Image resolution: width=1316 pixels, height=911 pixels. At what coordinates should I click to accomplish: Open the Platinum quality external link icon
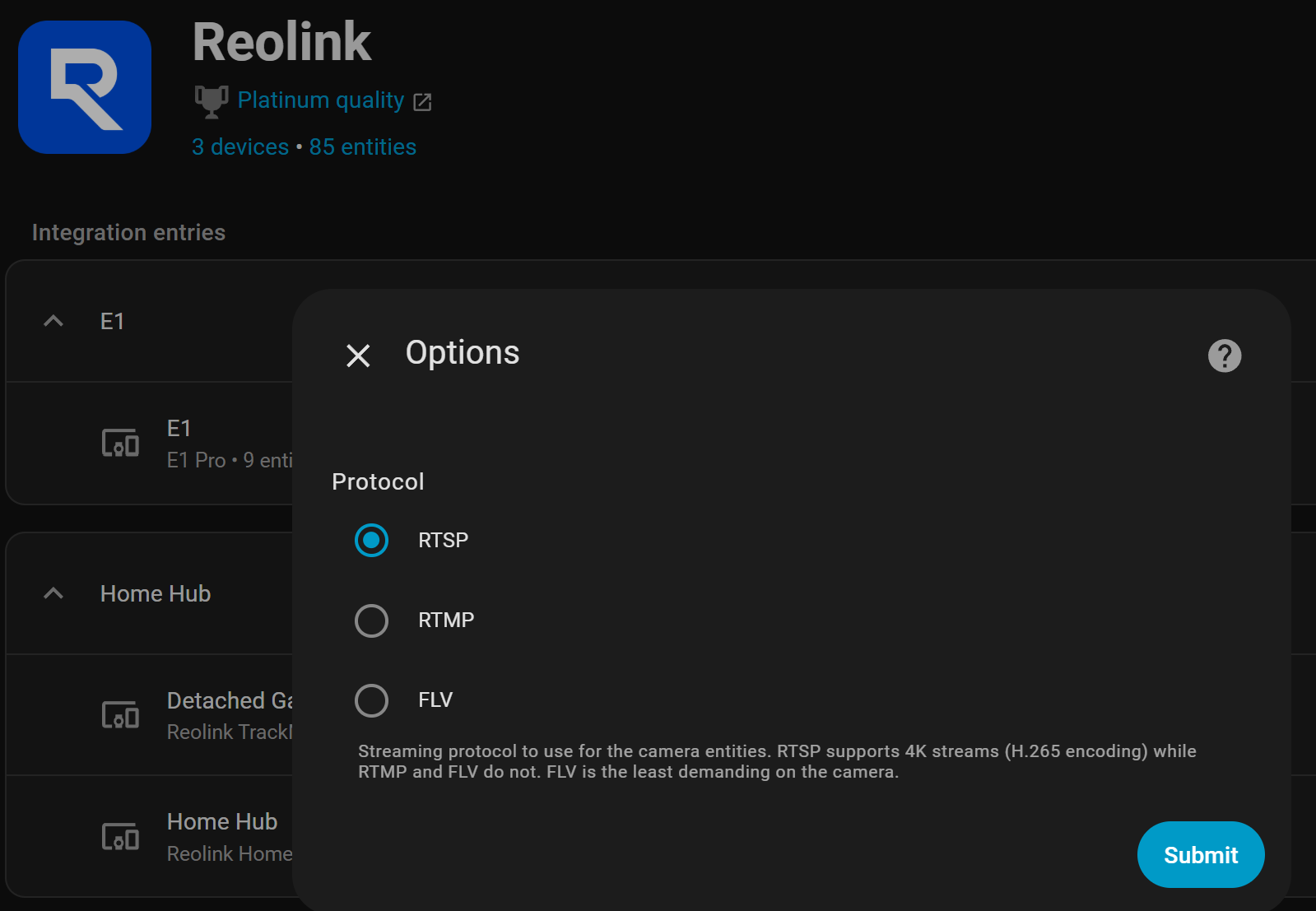[422, 102]
